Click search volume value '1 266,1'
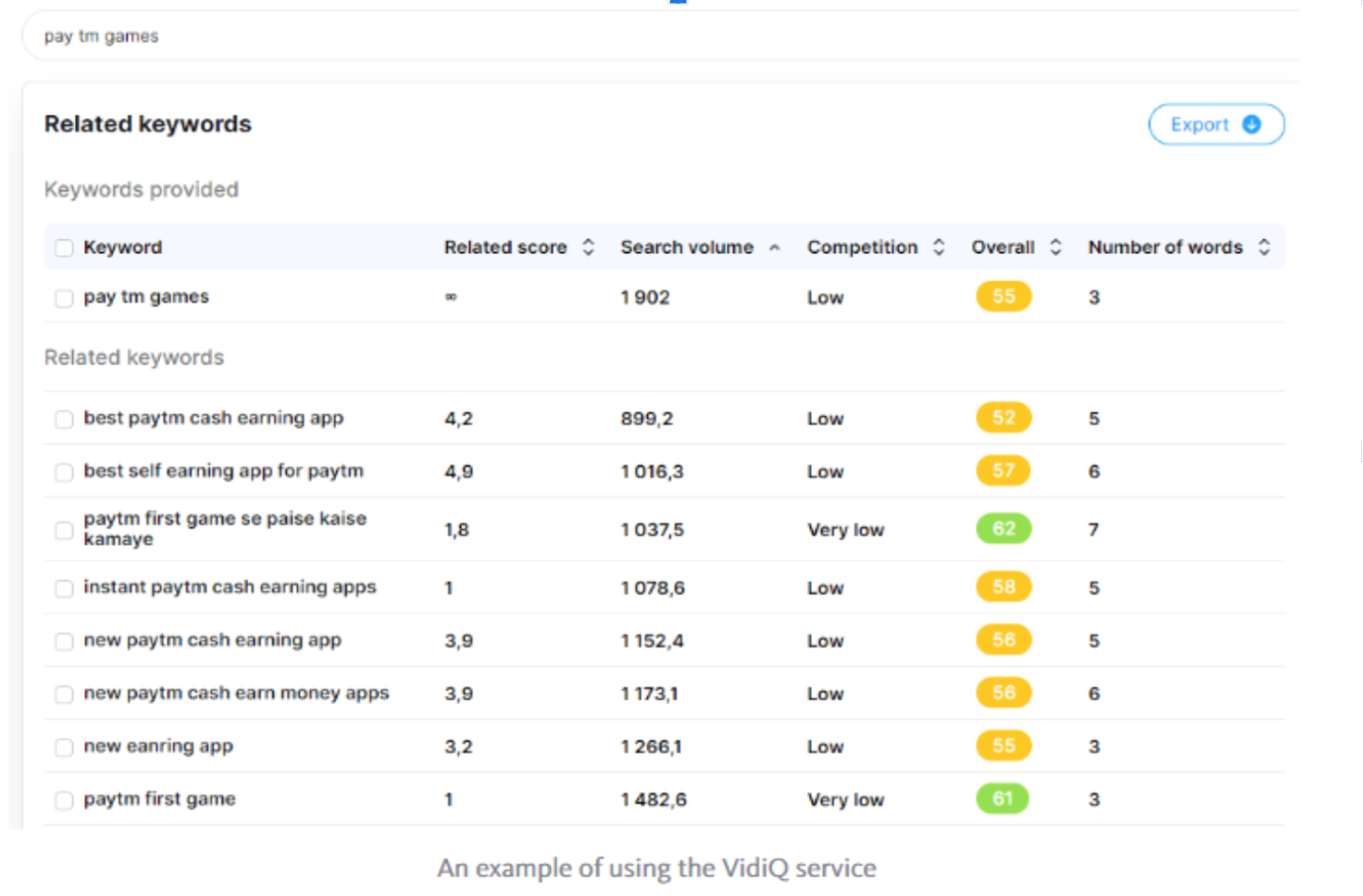Viewport: 1363px width, 896px height. [x=652, y=747]
